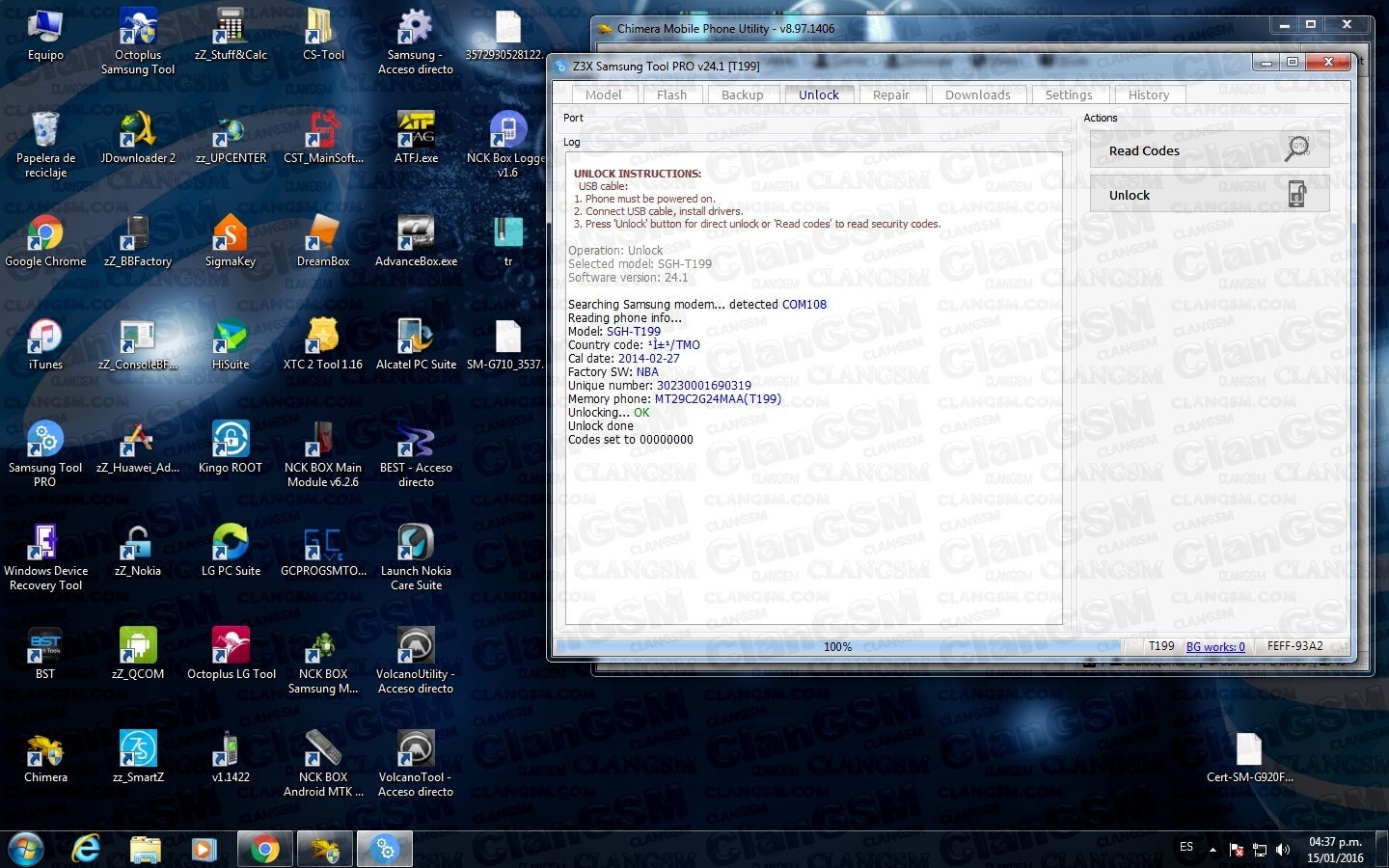Open Octoplus Samsung Tool desktop icon
Screen dimensions: 1389x868
(138, 41)
